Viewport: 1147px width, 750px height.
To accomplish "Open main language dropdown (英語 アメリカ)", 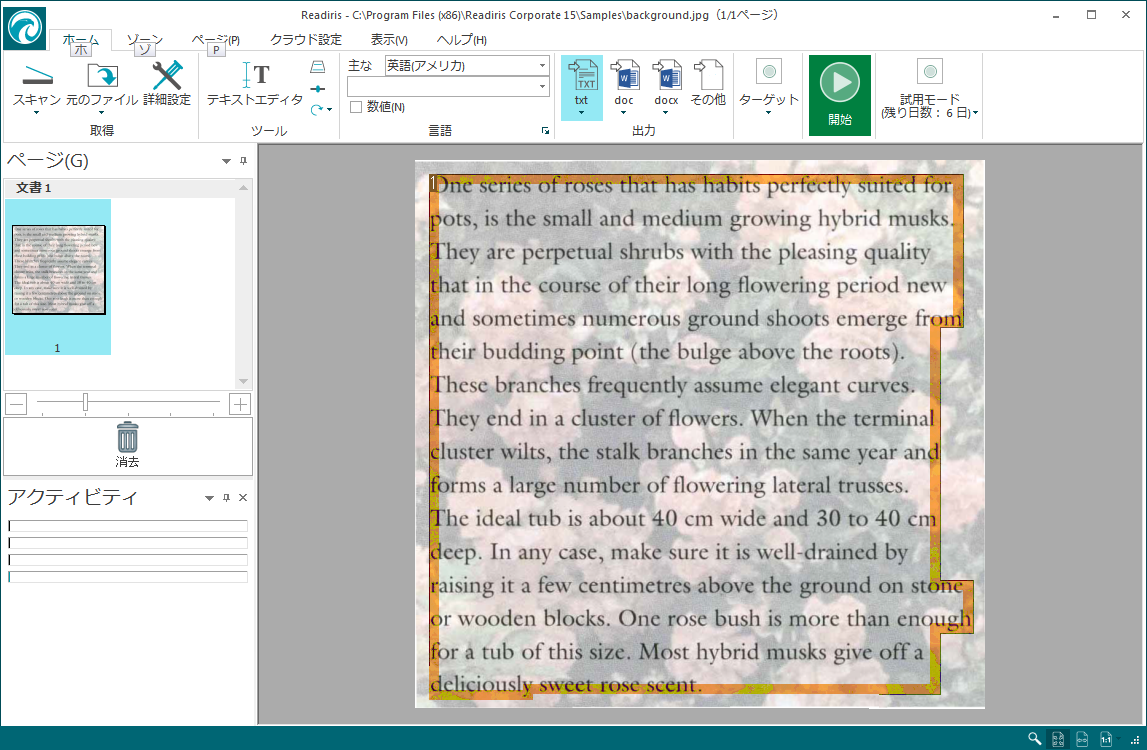I will [x=543, y=66].
